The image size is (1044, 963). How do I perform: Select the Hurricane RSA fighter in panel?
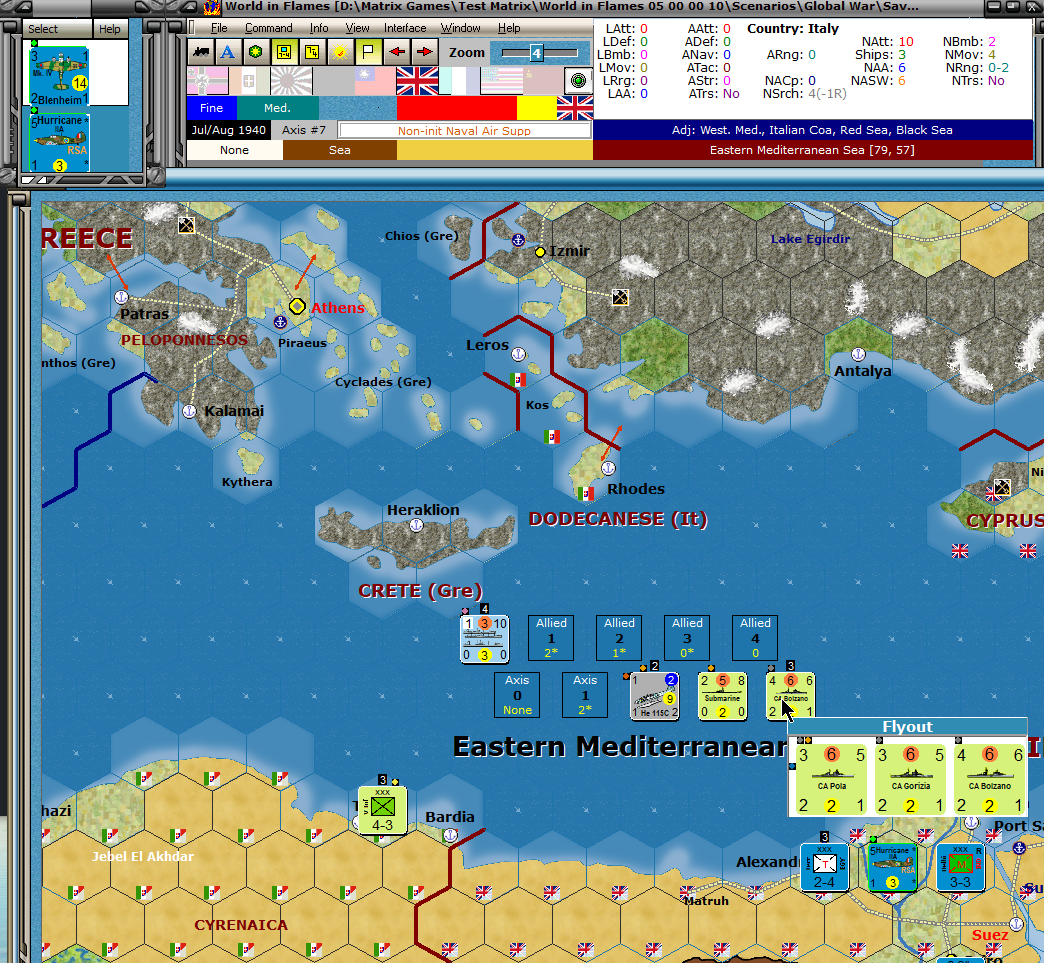coord(59,143)
